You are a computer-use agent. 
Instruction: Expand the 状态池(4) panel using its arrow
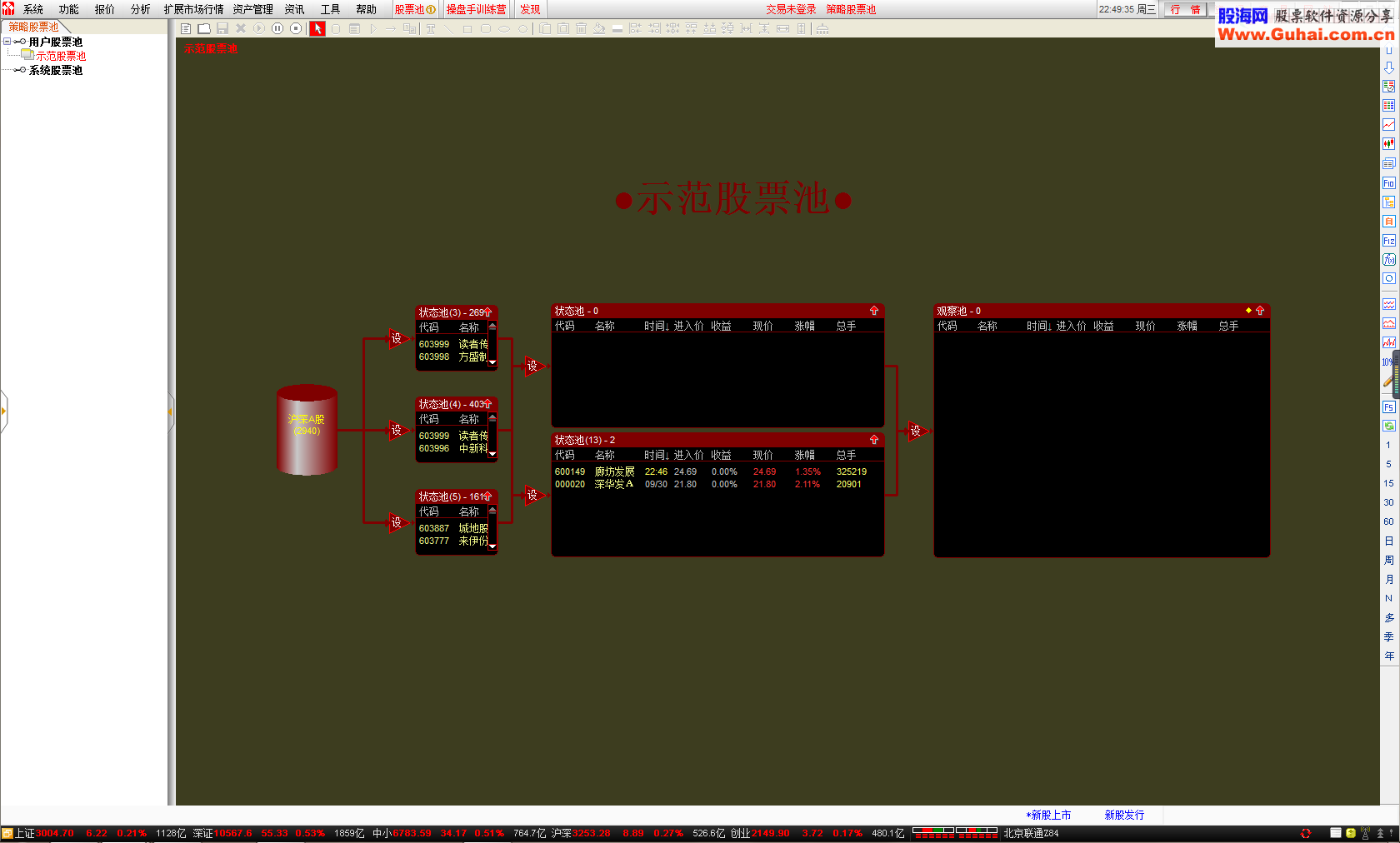tap(487, 404)
